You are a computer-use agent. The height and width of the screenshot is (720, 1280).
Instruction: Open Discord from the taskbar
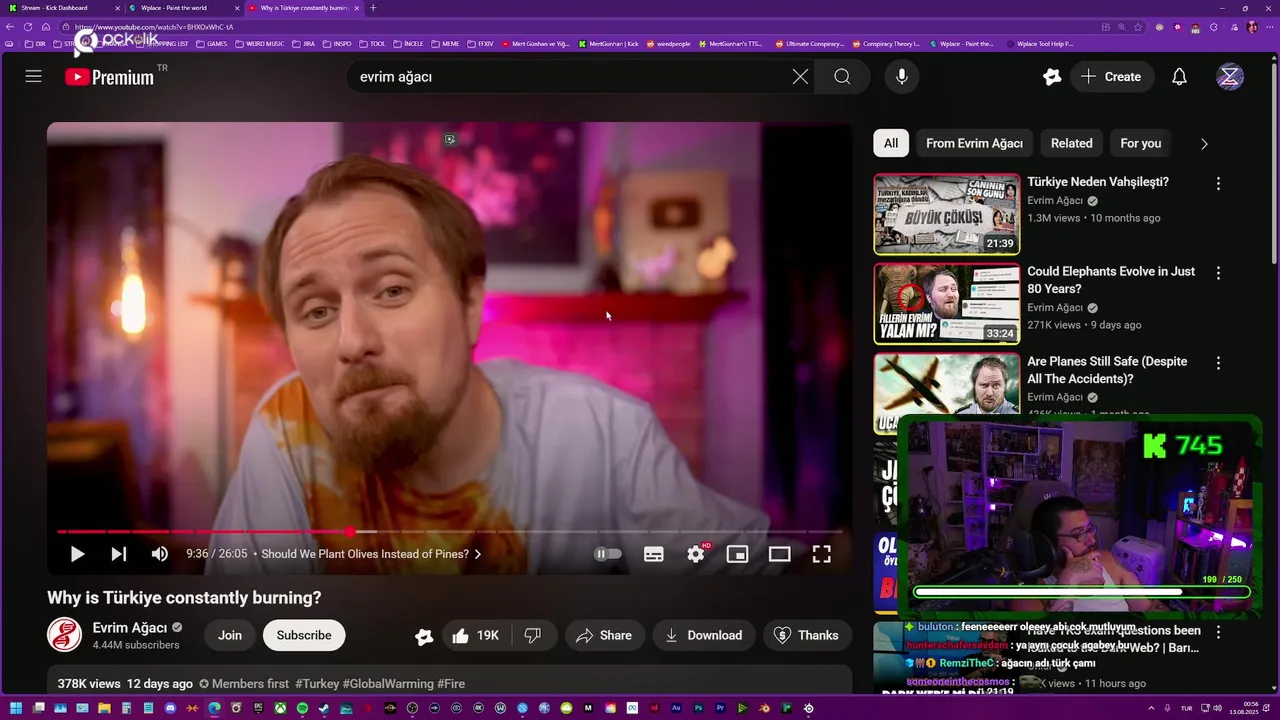click(170, 708)
